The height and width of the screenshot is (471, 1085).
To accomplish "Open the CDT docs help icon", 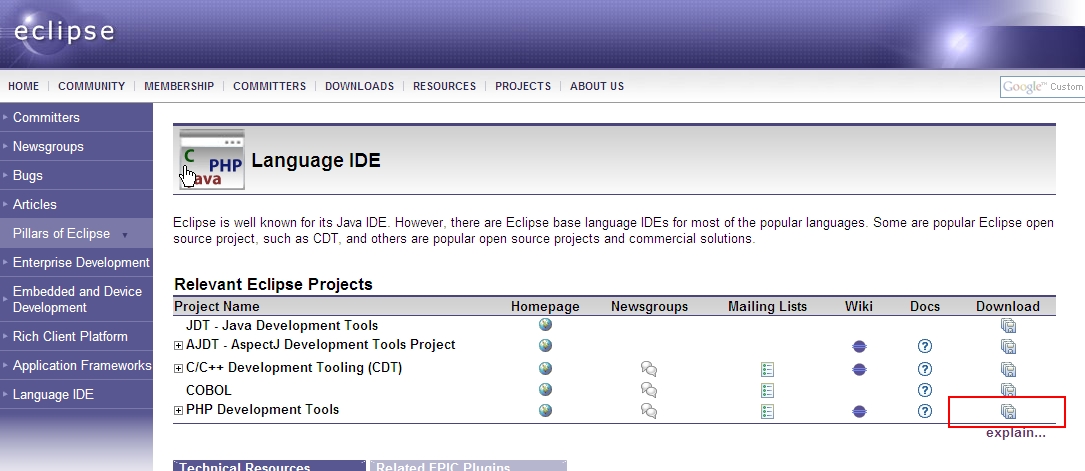I will (x=924, y=369).
